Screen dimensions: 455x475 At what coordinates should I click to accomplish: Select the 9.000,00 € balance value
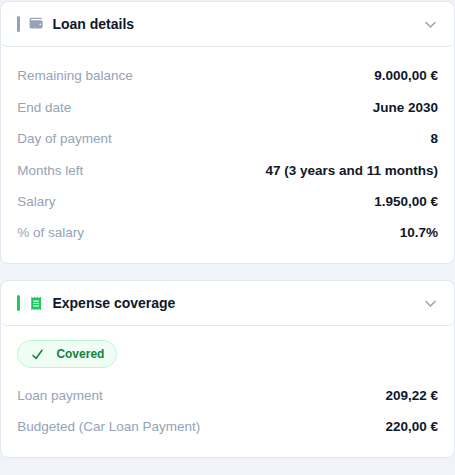pyautogui.click(x=406, y=76)
